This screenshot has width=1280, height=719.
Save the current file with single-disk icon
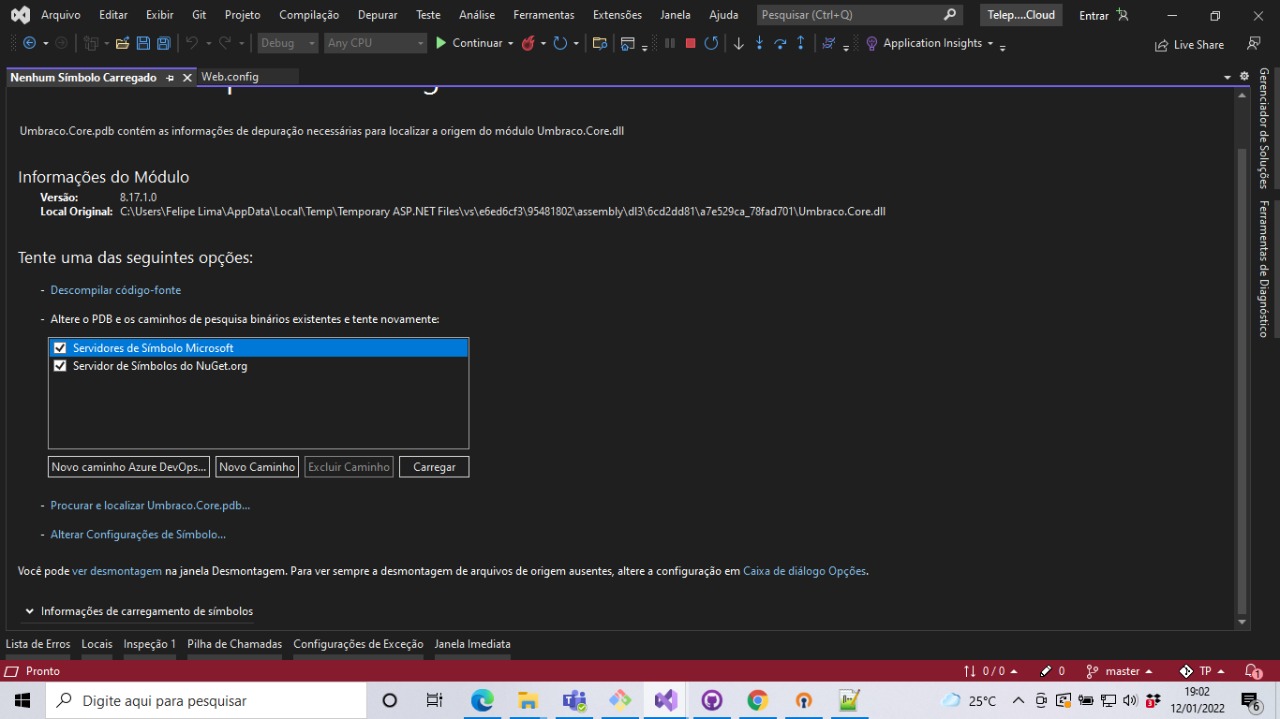(143, 43)
